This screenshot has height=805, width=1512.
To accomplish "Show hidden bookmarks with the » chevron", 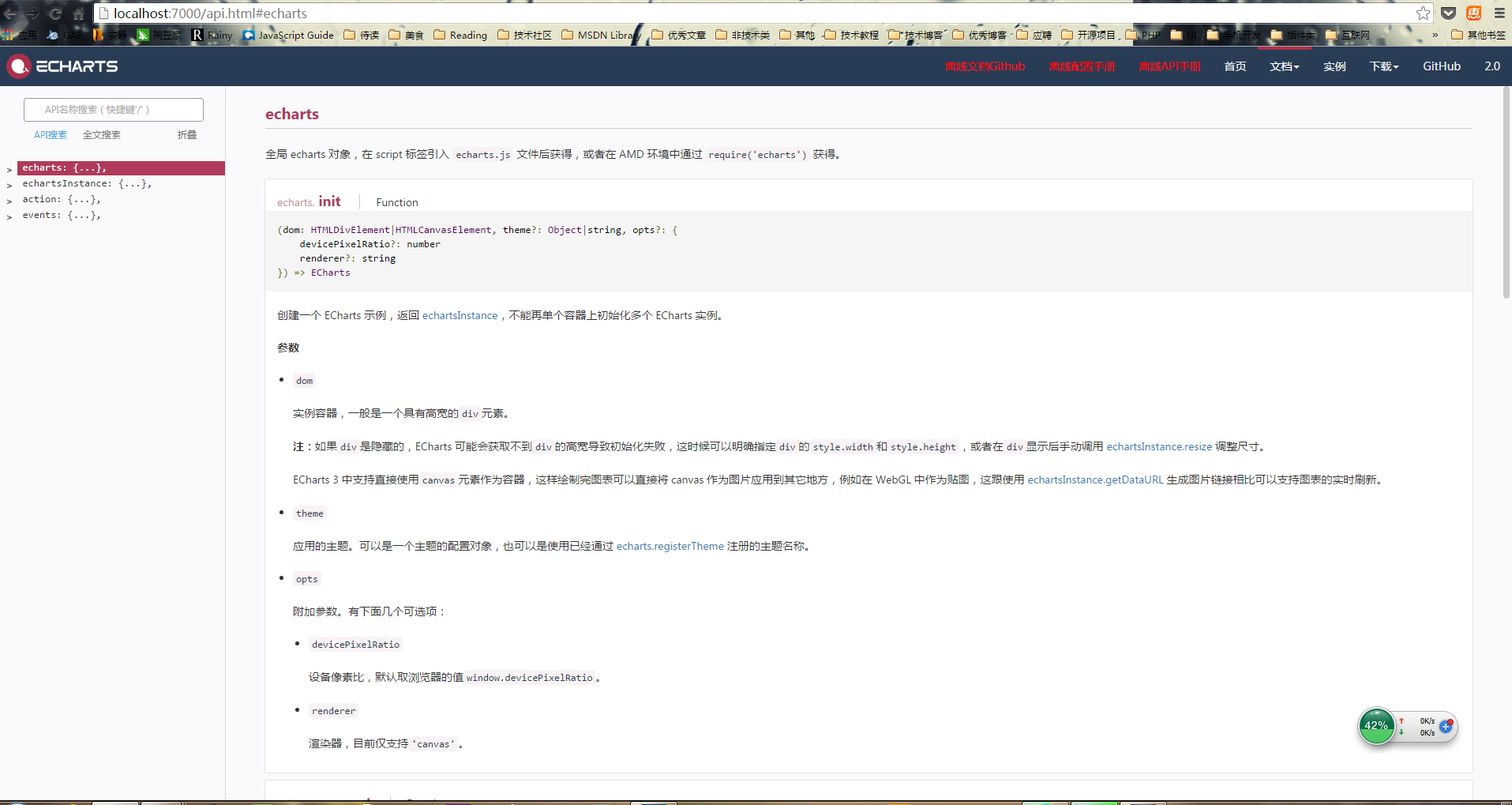I will (x=1435, y=35).
